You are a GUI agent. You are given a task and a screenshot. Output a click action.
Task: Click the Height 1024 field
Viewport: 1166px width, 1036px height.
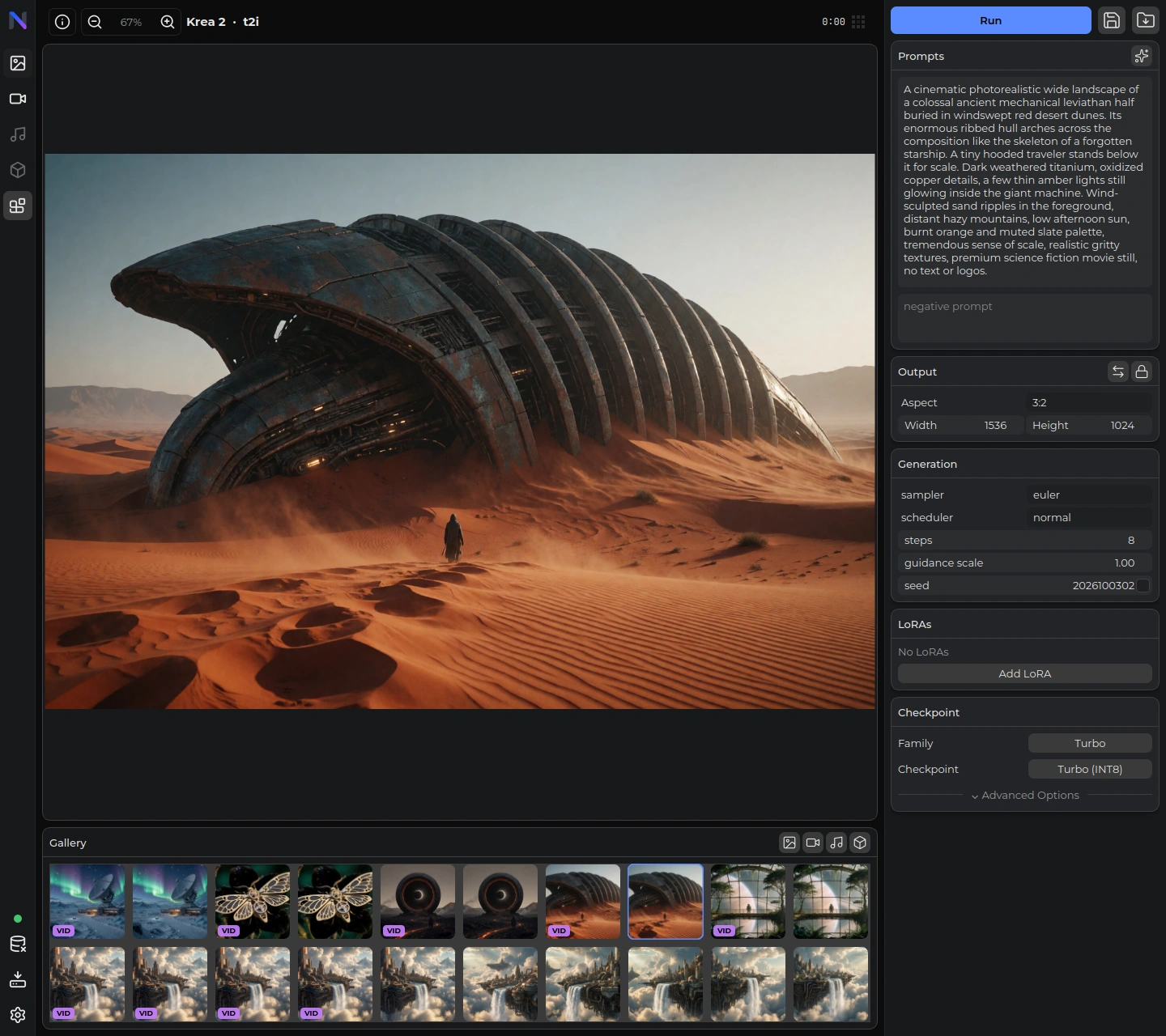point(1089,425)
